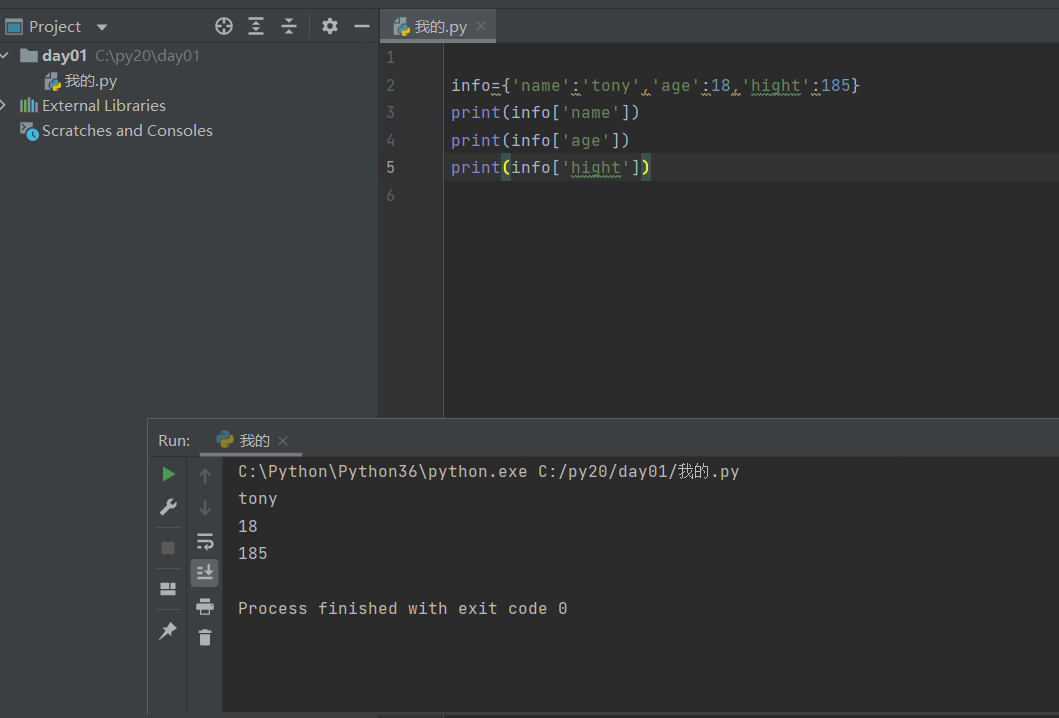Screen dimensions: 1059x718
Task: Click the Project panel title label
Action: pos(55,26)
